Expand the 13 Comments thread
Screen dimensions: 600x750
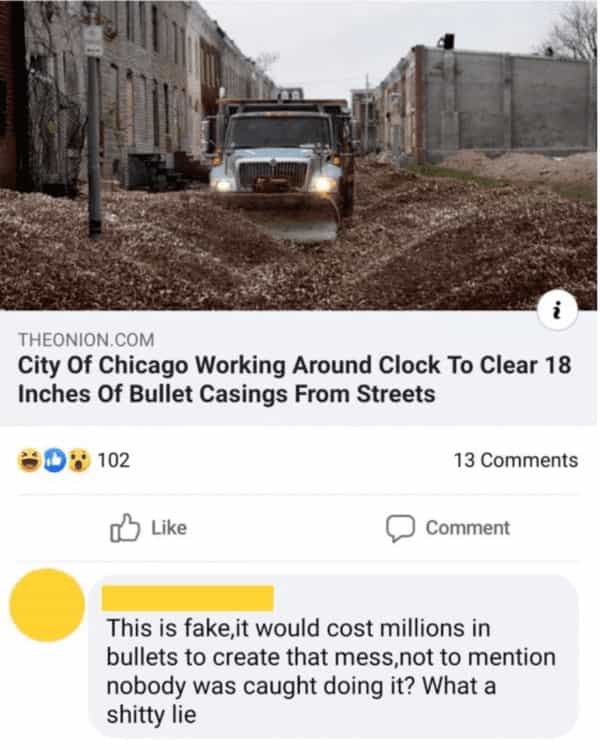(x=516, y=460)
